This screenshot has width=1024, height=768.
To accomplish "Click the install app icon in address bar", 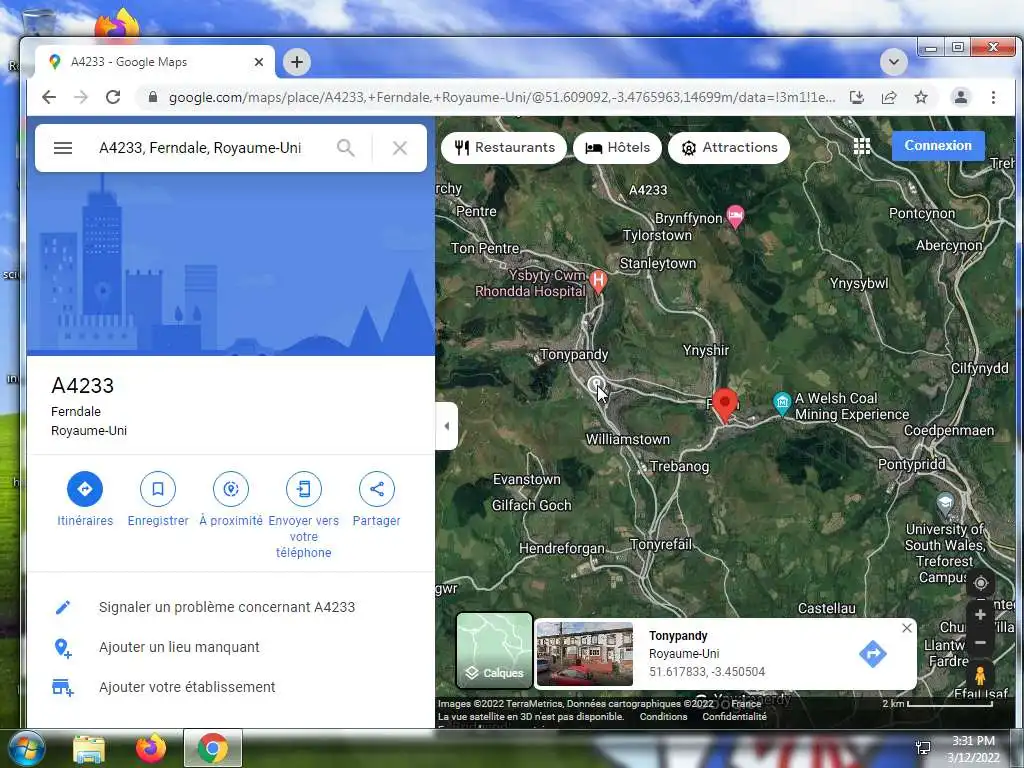I will pos(857,97).
